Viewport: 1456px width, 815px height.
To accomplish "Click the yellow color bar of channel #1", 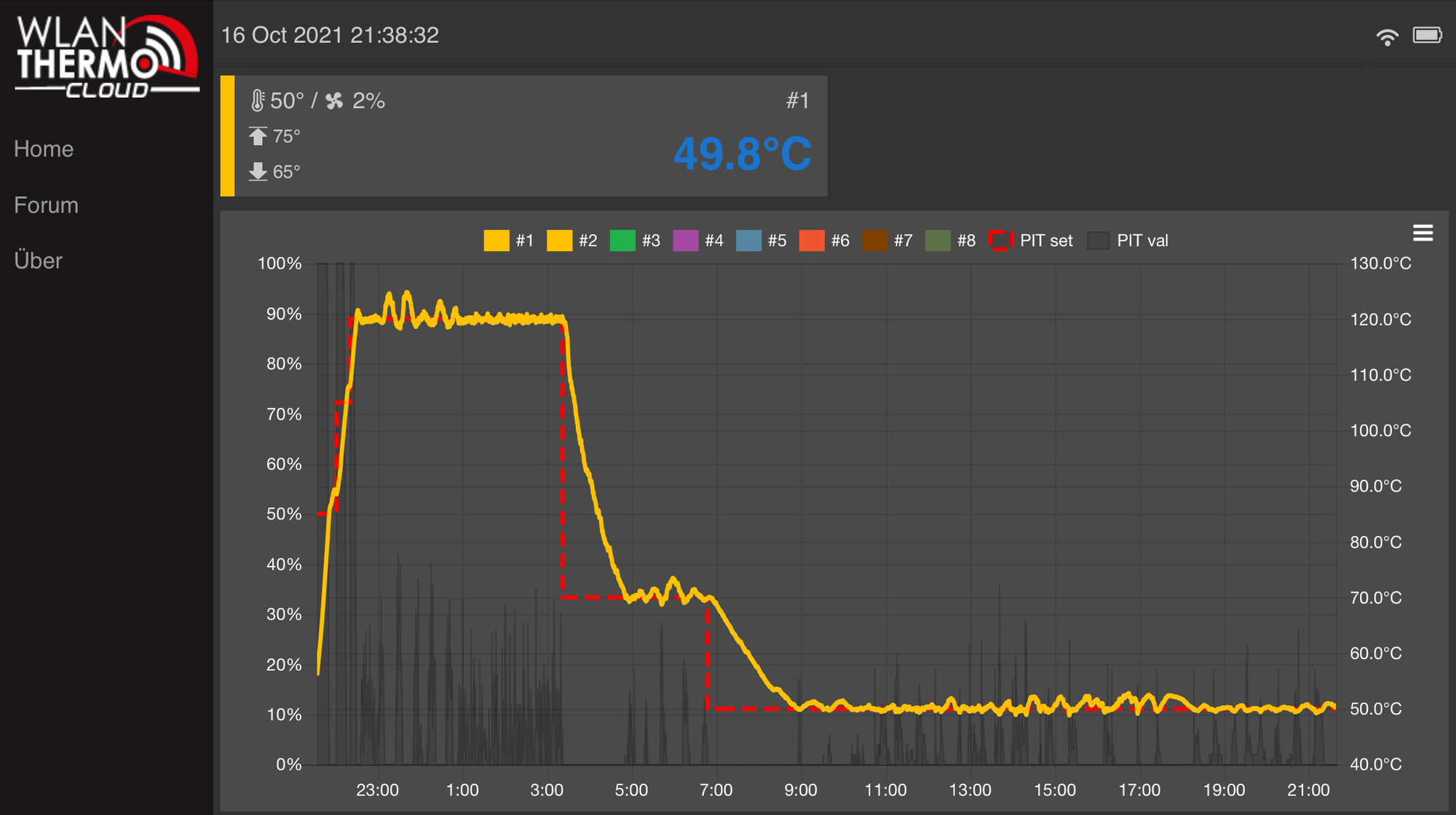I will pos(228,136).
